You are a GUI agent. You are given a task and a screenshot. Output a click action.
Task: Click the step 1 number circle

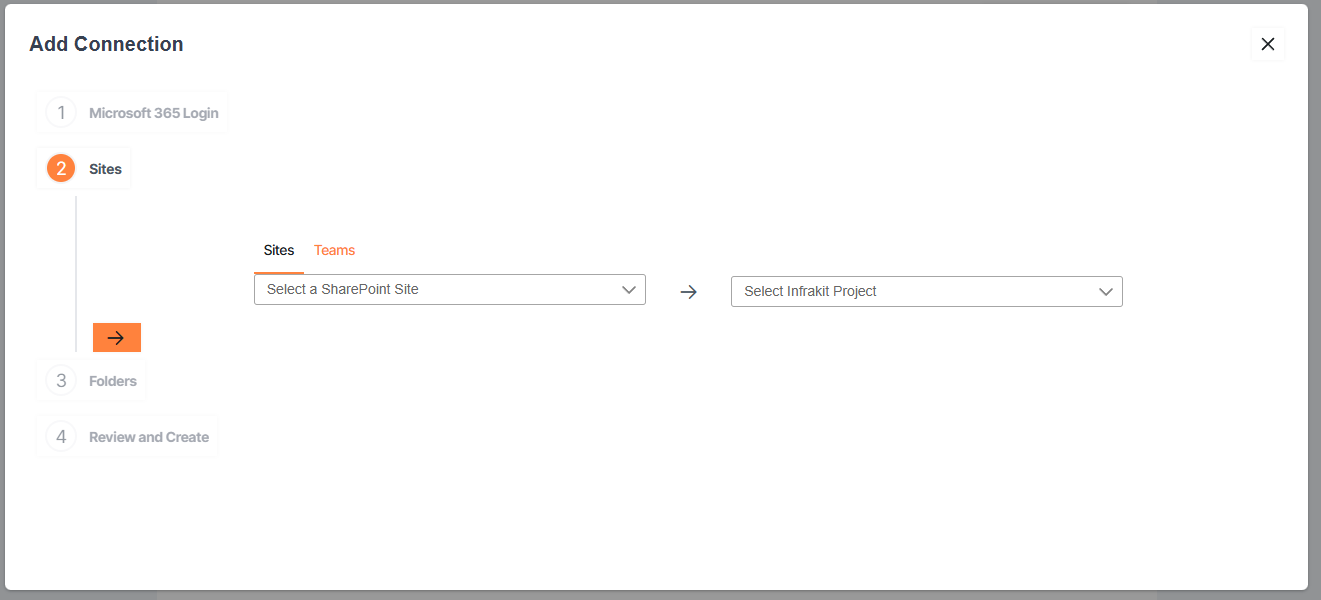click(61, 113)
